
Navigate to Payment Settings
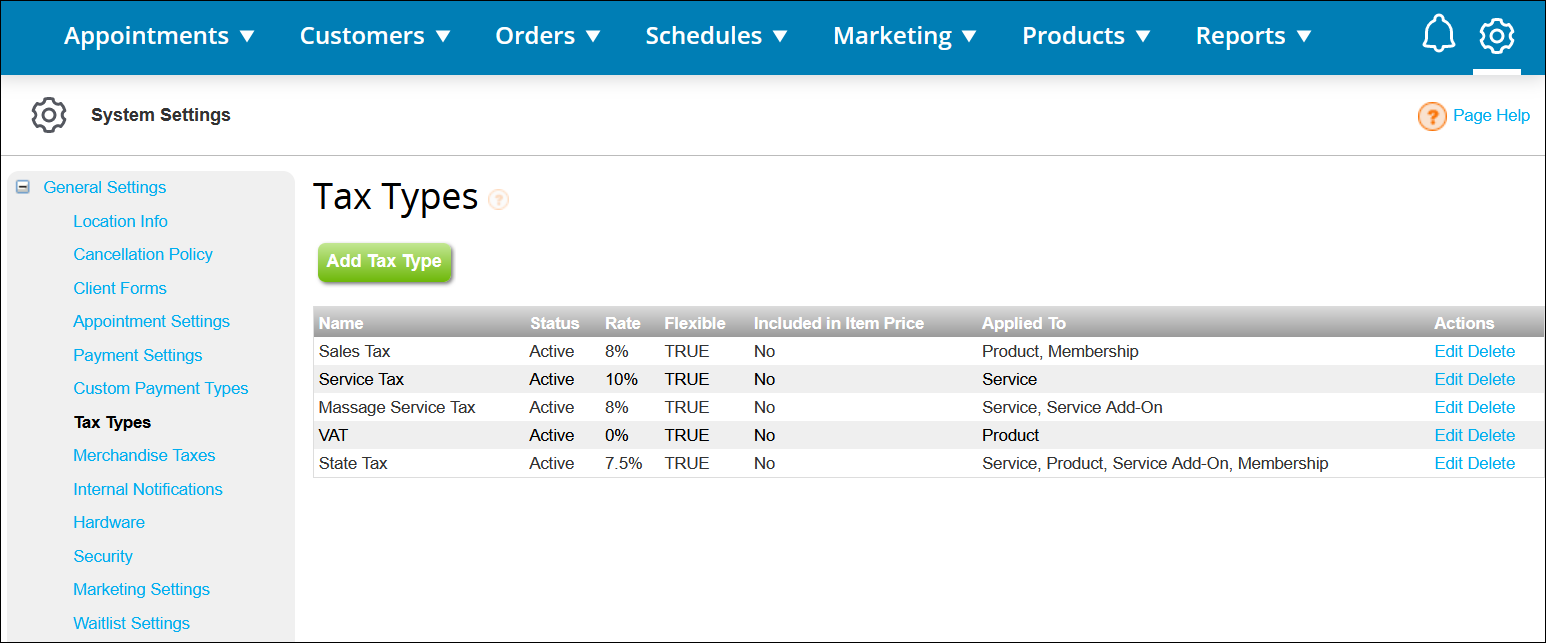(138, 355)
